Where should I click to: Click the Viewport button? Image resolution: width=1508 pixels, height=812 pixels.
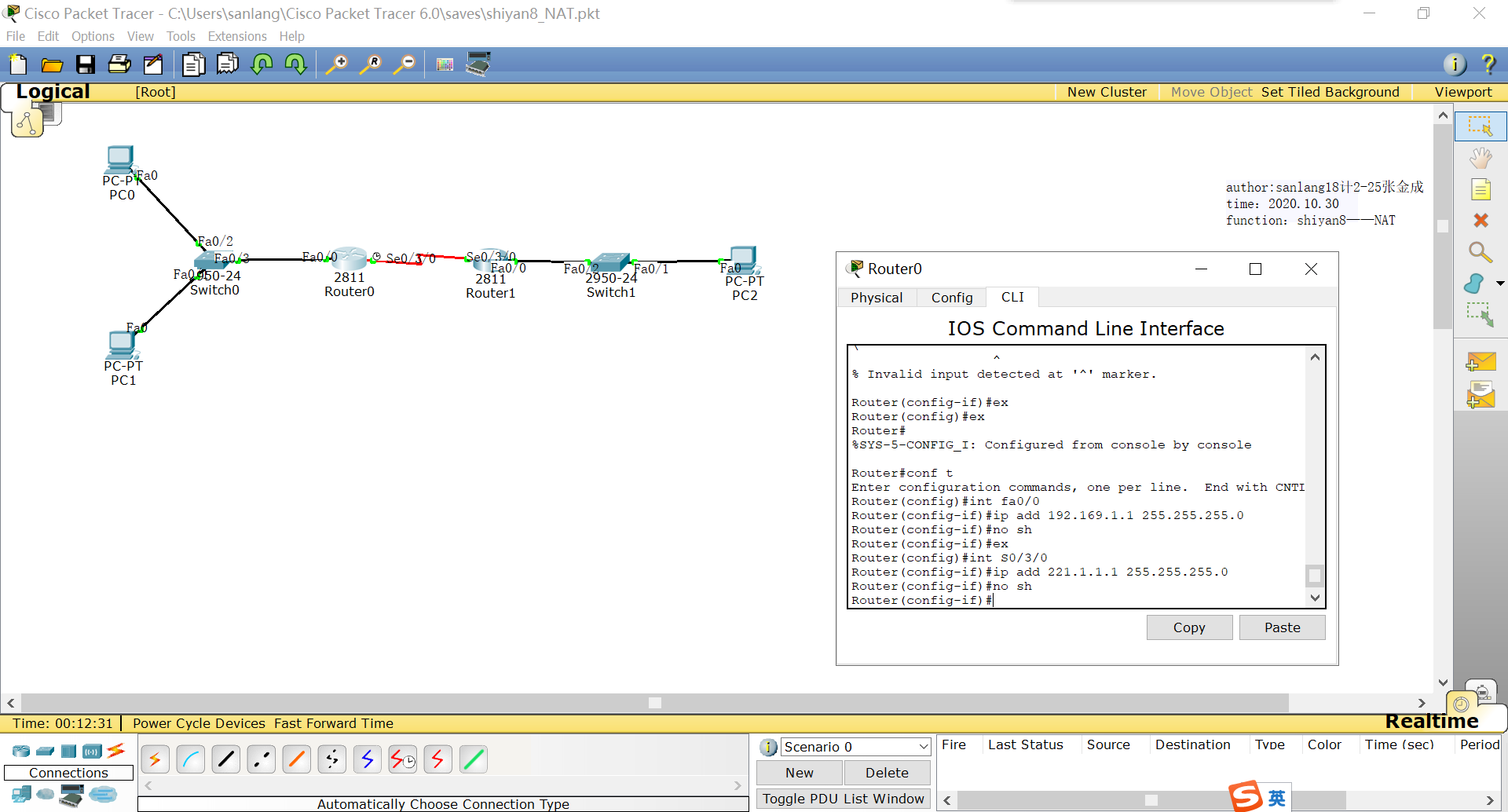click(1462, 92)
